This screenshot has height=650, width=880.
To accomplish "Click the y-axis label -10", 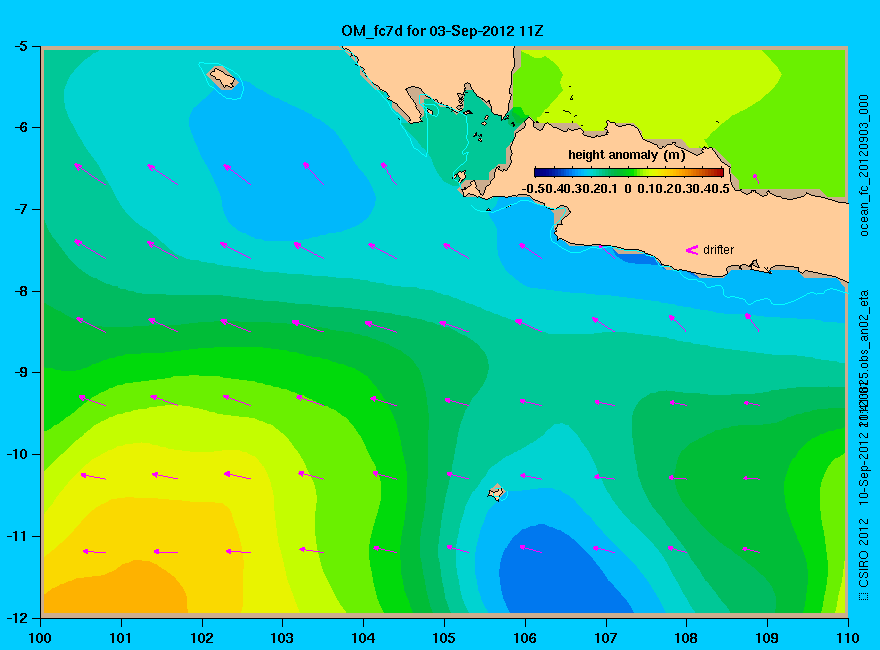I will (x=17, y=454).
